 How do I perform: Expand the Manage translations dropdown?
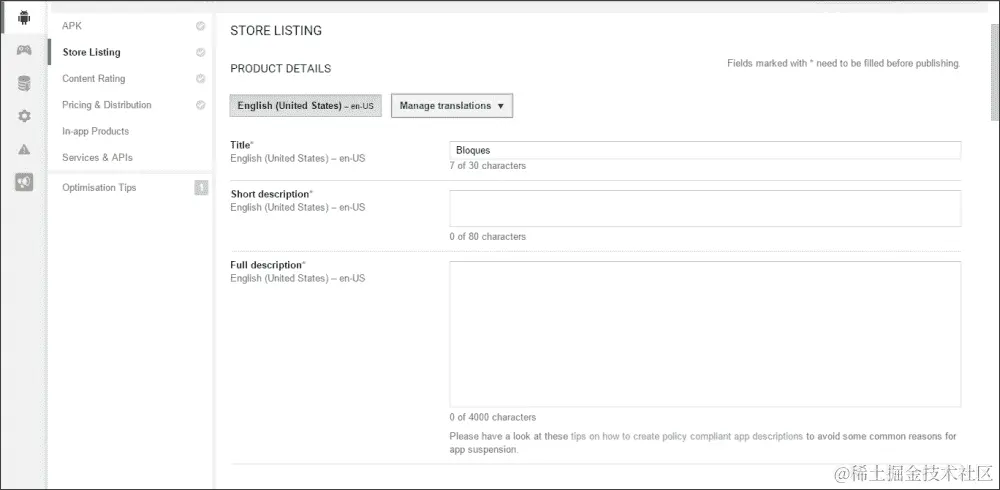tap(452, 106)
